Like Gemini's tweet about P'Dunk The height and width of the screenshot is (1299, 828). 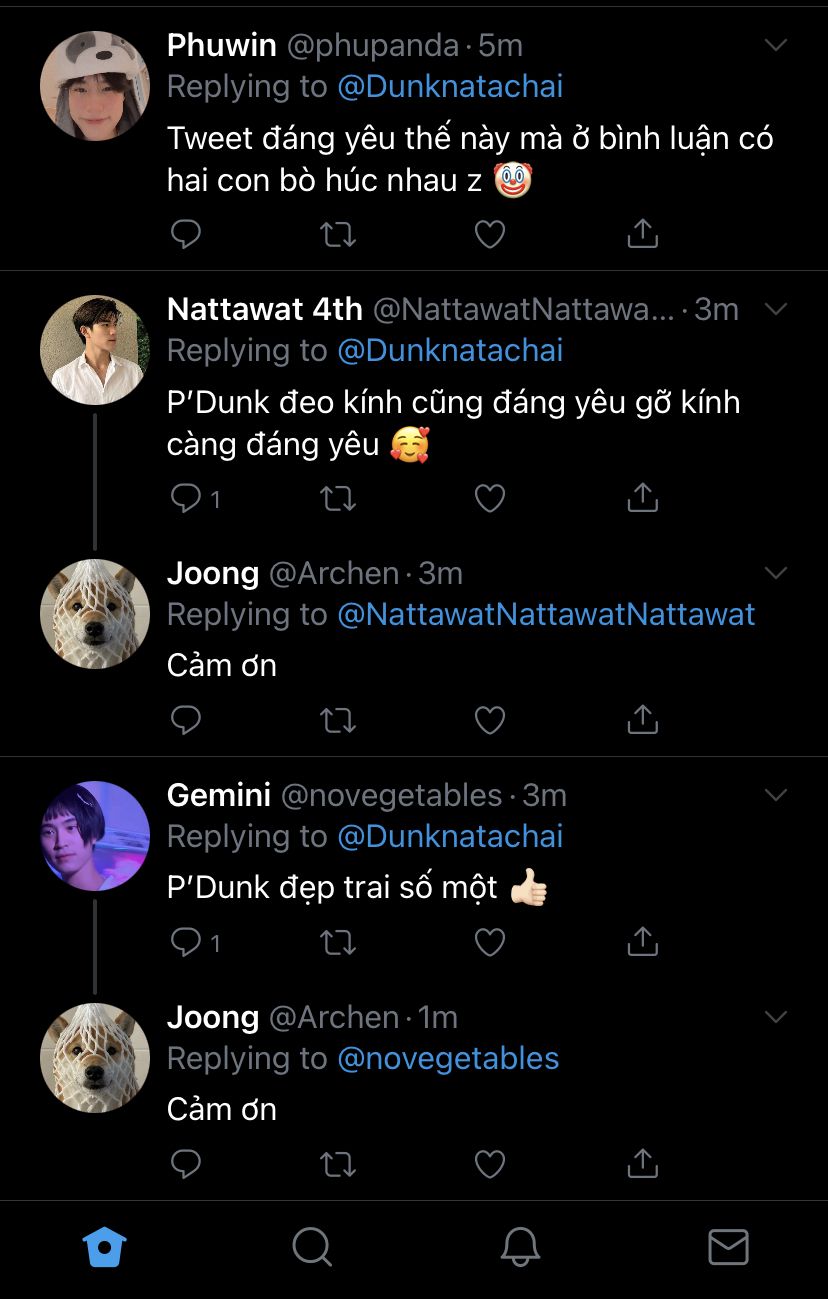coord(489,942)
